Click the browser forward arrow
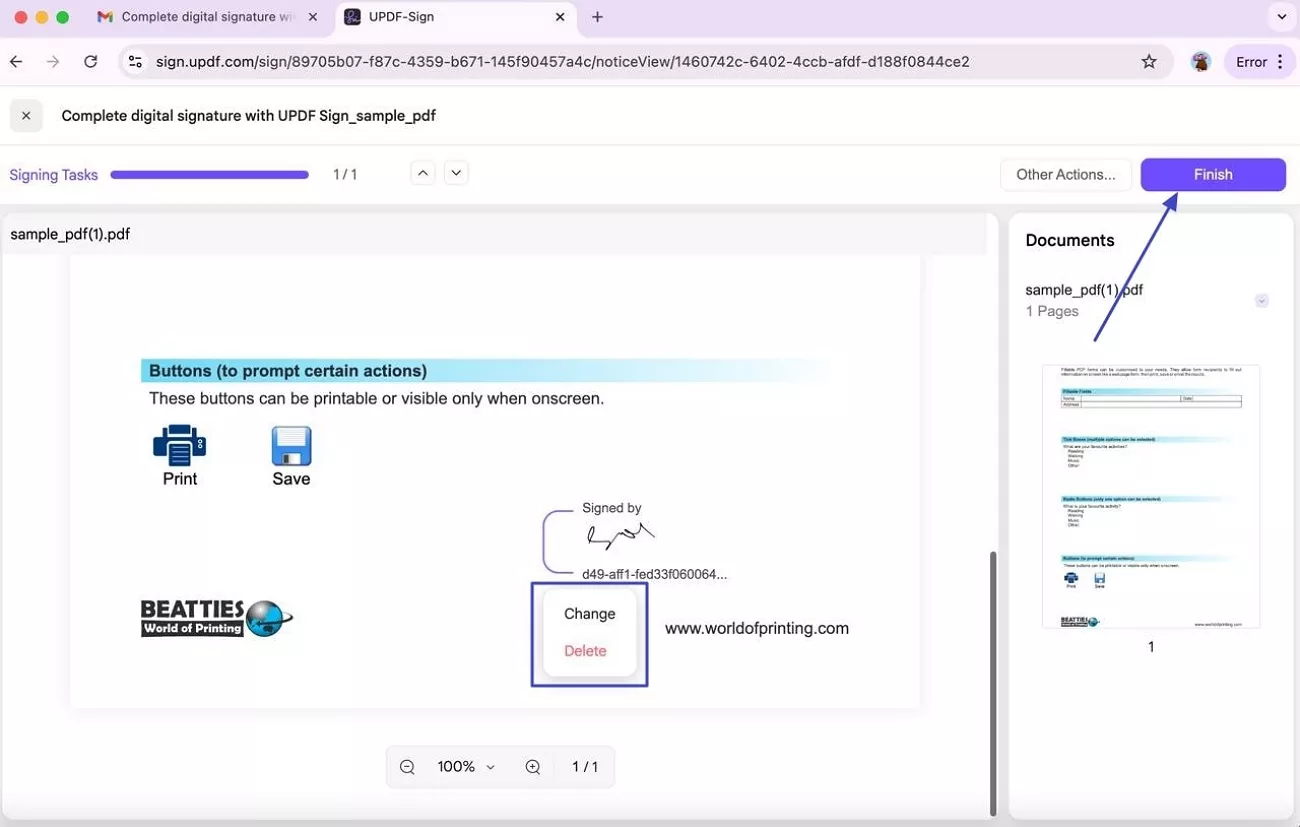The width and height of the screenshot is (1300, 827). 53,62
